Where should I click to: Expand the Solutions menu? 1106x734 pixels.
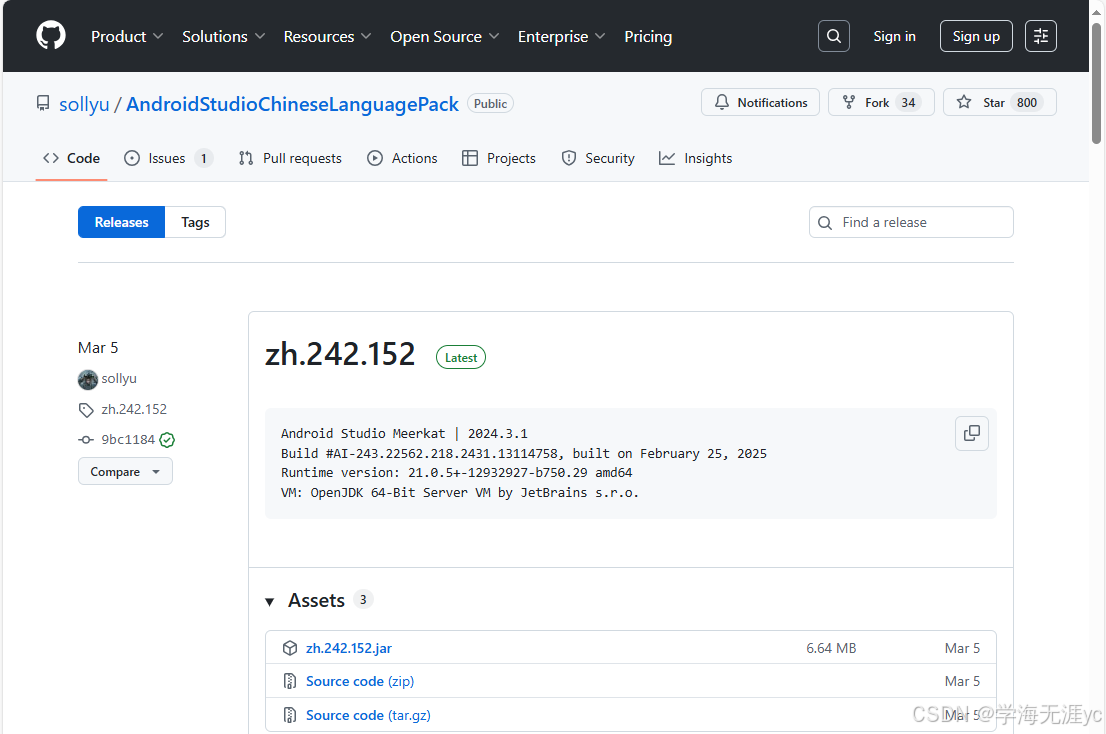(224, 37)
